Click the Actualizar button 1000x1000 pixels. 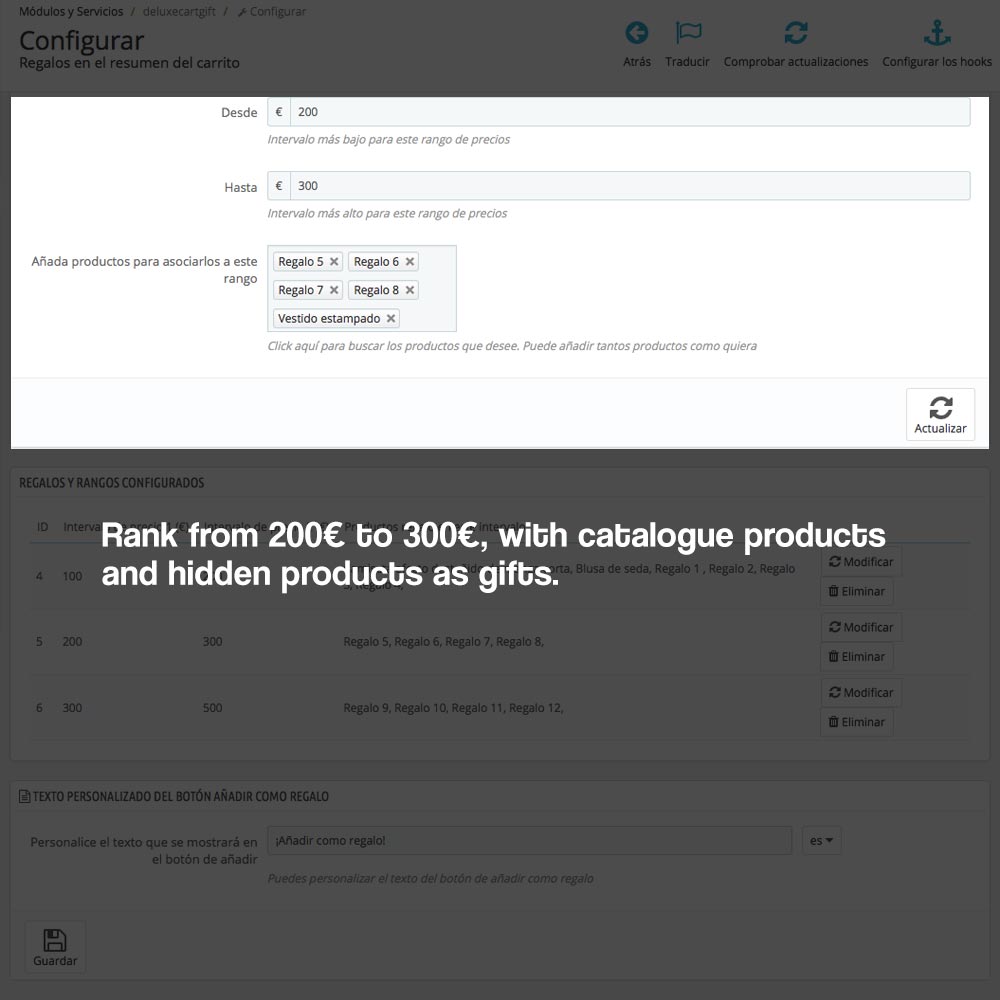point(940,415)
